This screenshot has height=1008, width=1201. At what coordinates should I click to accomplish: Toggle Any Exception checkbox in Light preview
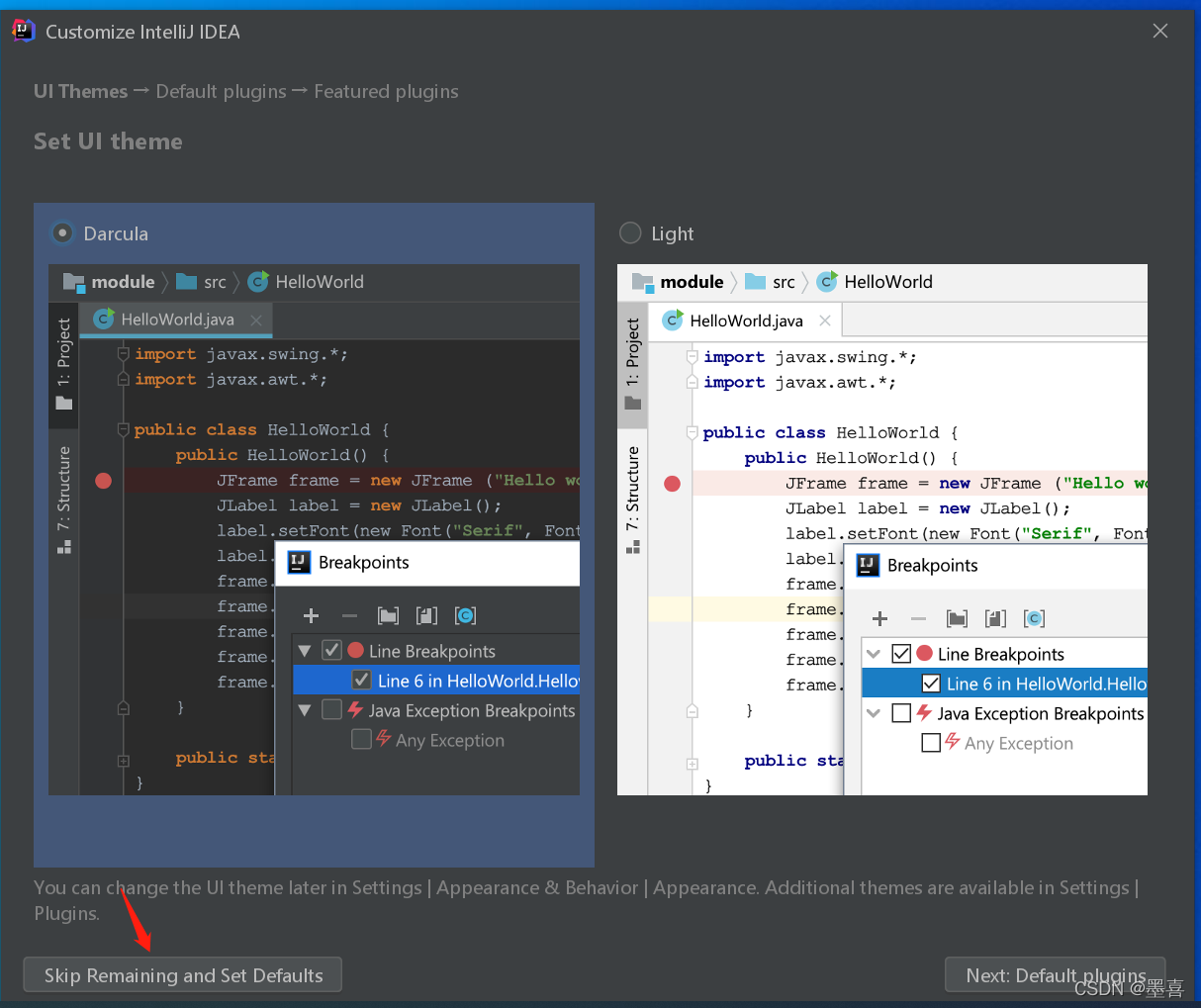click(x=931, y=742)
